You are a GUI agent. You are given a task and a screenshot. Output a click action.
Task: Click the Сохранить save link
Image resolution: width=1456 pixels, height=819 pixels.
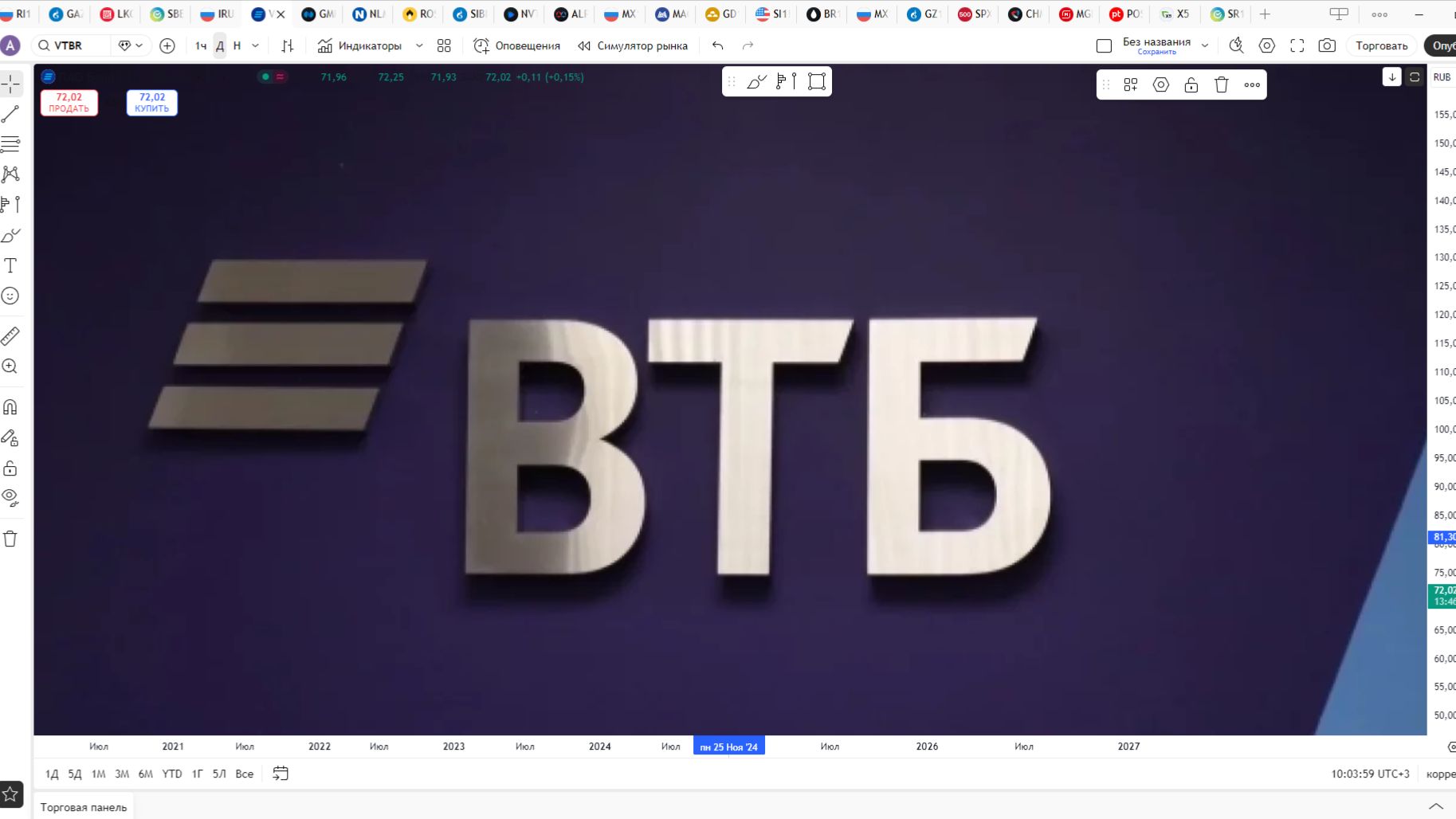point(1156,52)
